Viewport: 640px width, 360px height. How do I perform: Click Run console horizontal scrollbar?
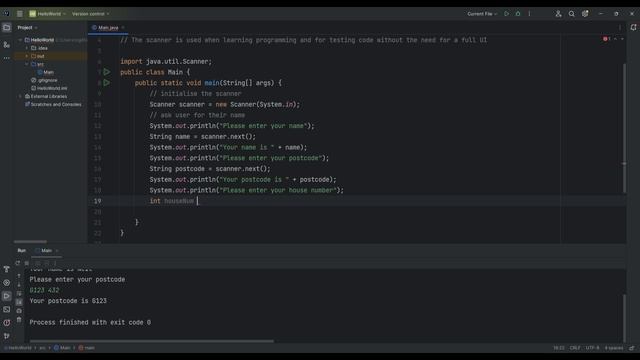coord(151,341)
